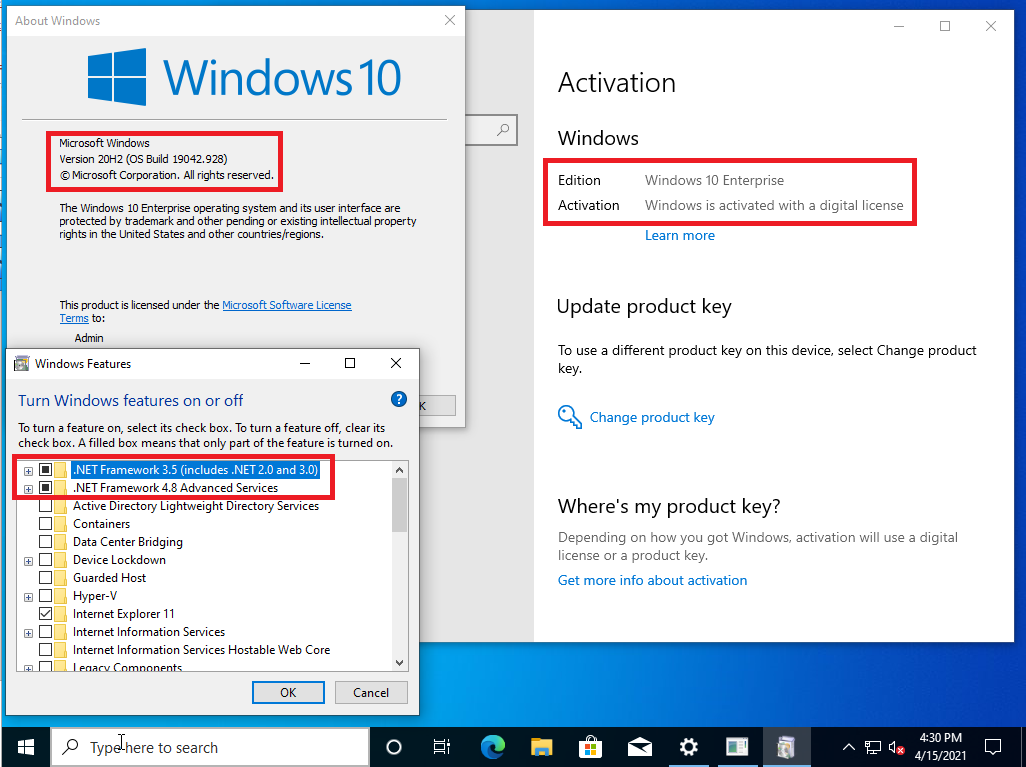The width and height of the screenshot is (1026, 767).
Task: Open the Settings gear taskbar icon
Action: (x=688, y=747)
